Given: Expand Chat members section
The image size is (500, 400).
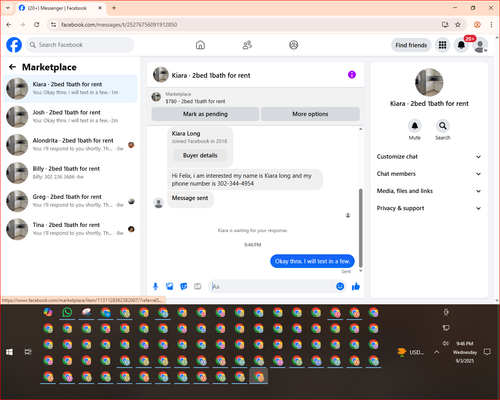Looking at the screenshot, I should coord(429,174).
